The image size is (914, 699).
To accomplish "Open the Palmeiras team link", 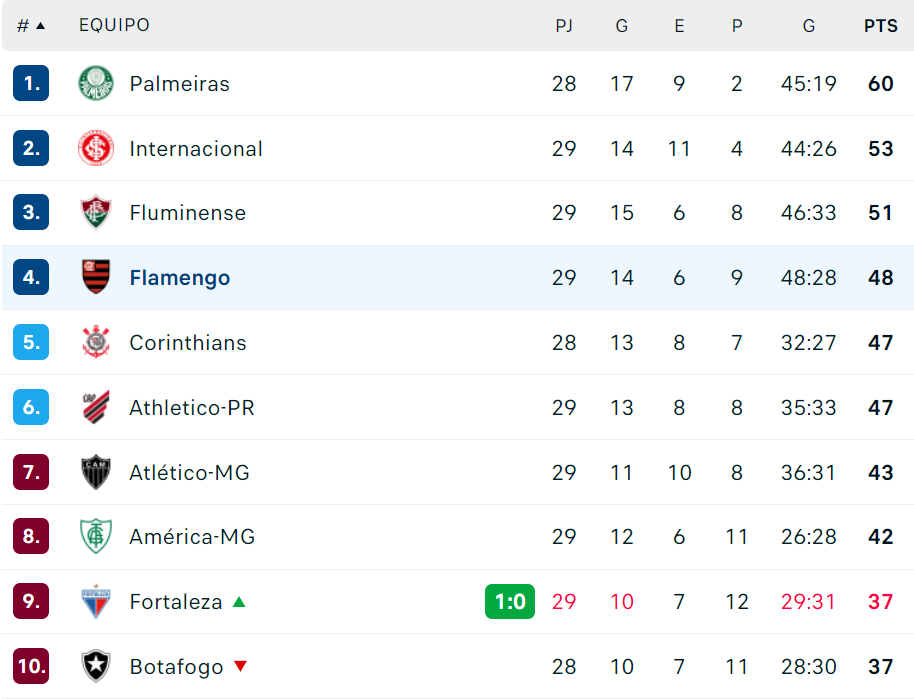I will point(180,83).
